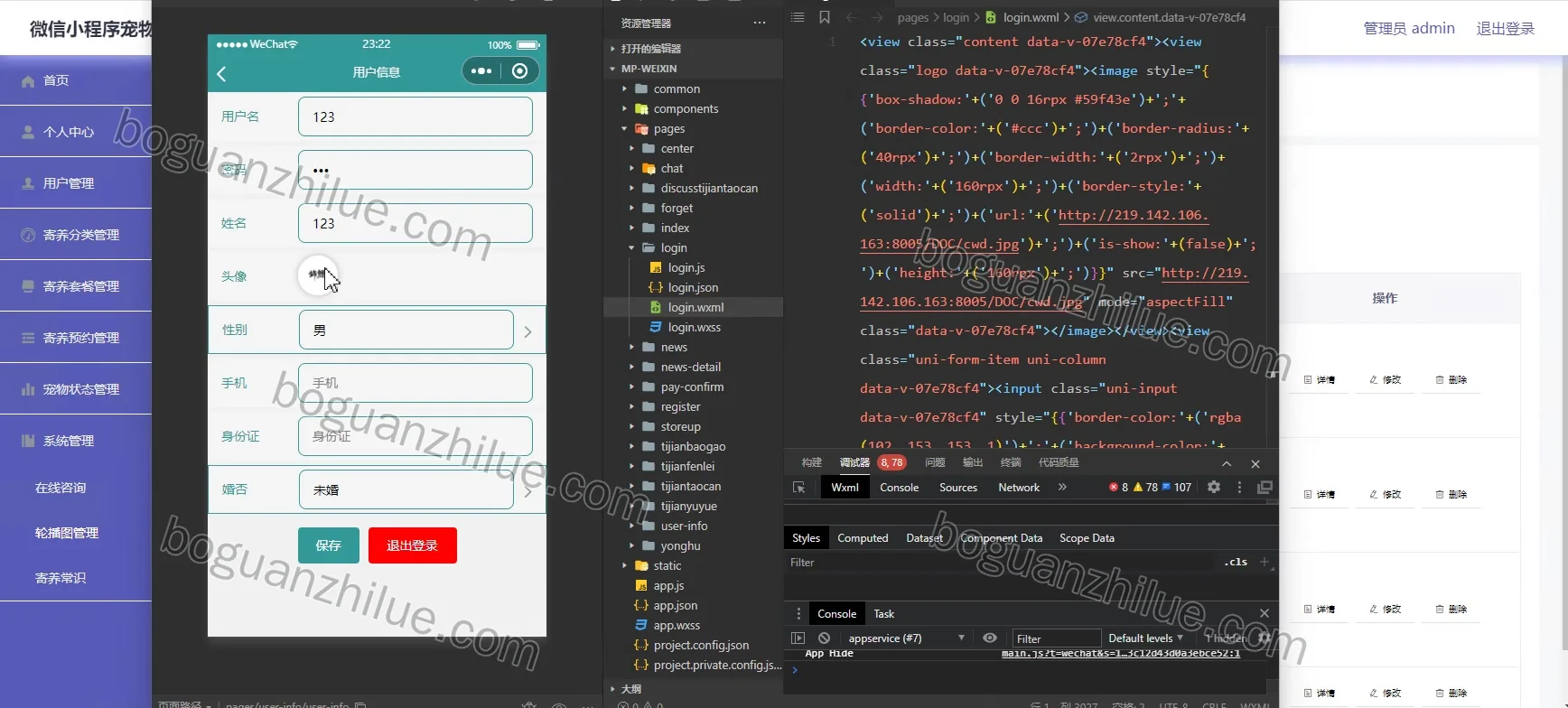This screenshot has height=708, width=1568.
Task: Add new style rule with plus icon
Action: [x=1265, y=562]
